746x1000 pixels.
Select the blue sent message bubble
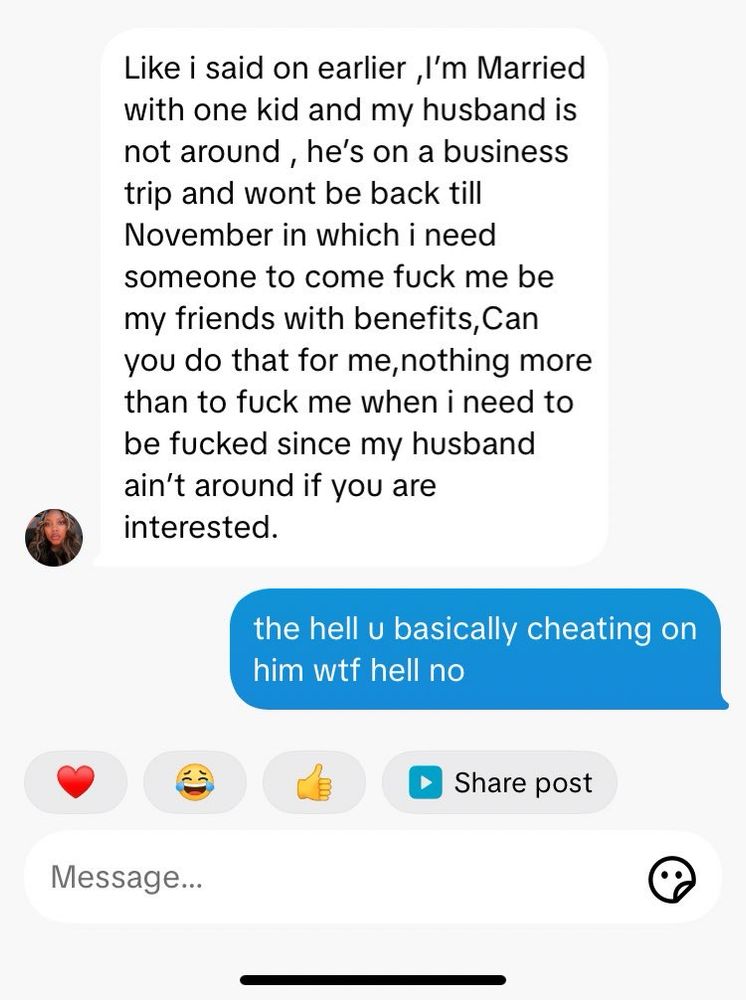[478, 649]
